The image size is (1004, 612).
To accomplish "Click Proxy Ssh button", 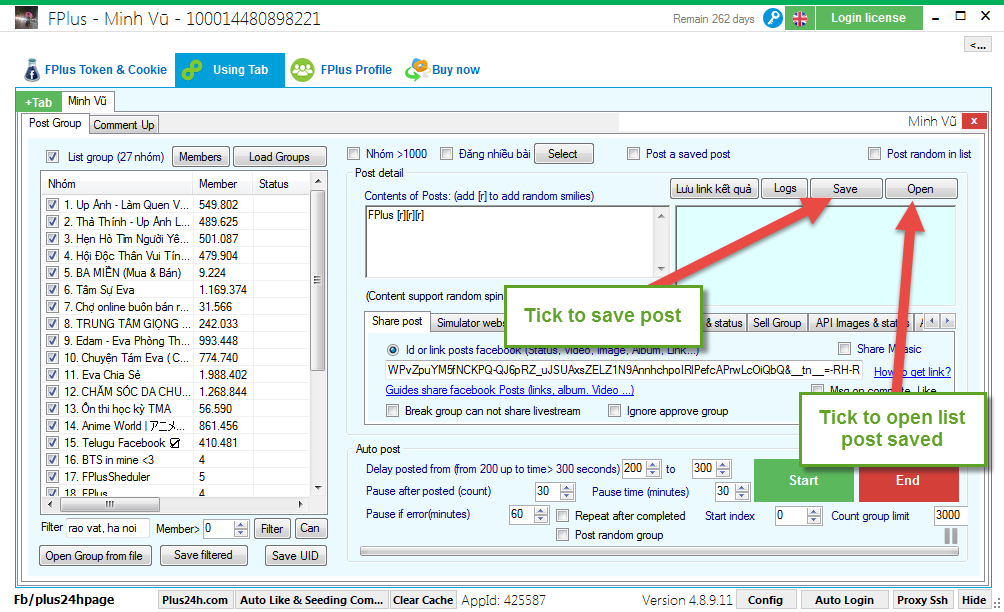I will tap(922, 600).
